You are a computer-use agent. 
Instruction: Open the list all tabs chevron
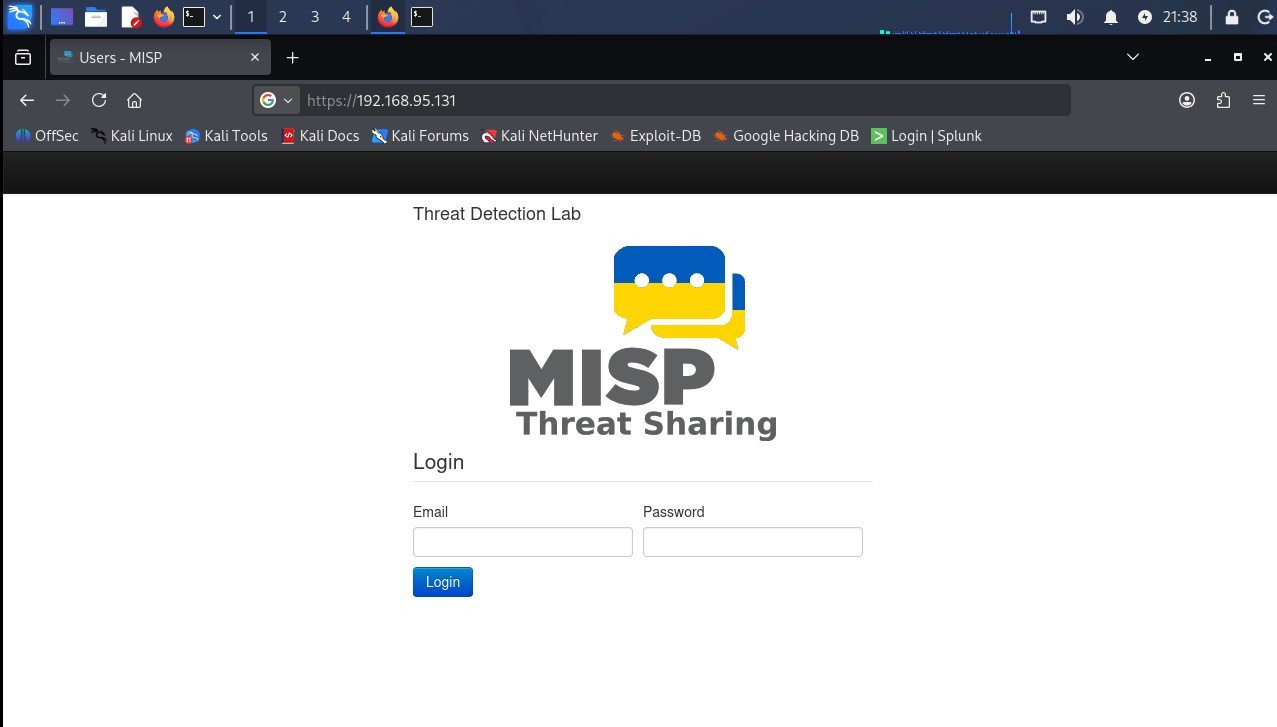coord(1133,58)
